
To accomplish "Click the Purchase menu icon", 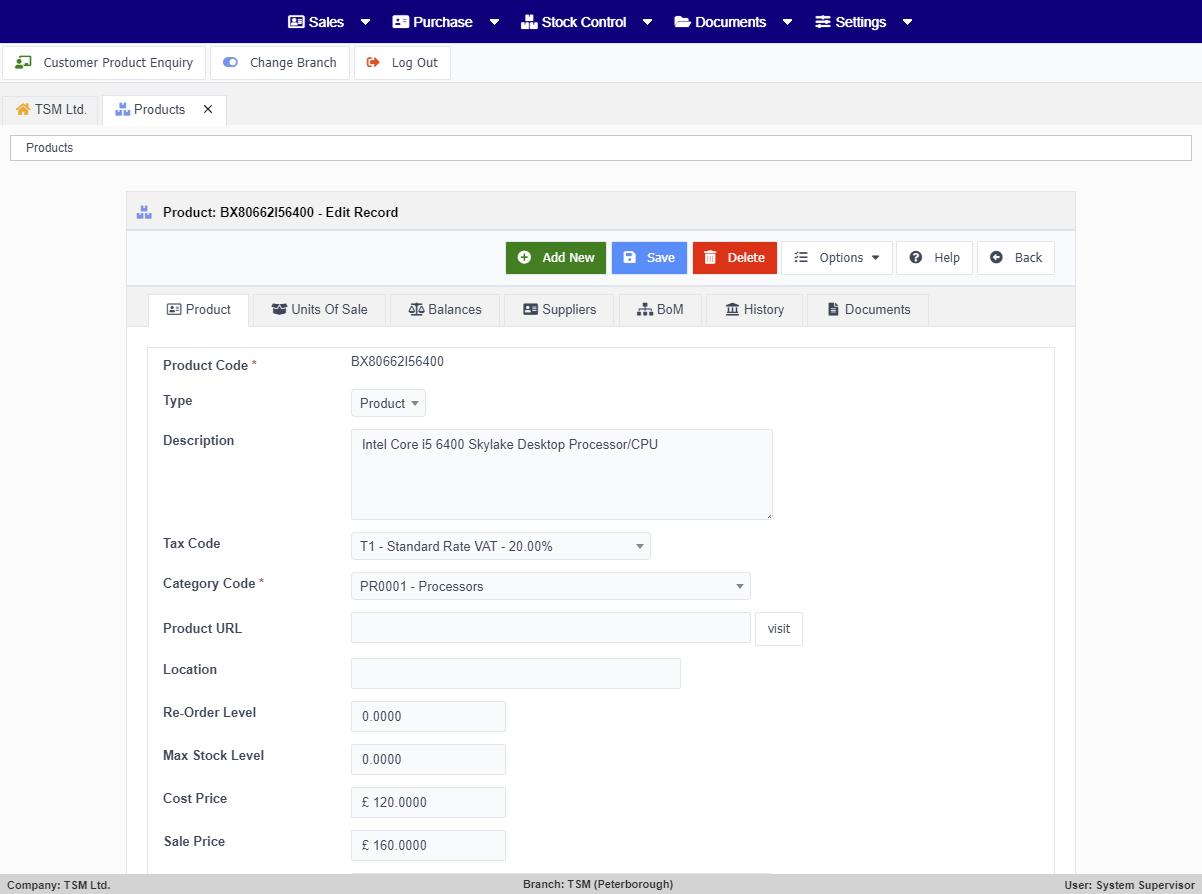I will tap(400, 22).
